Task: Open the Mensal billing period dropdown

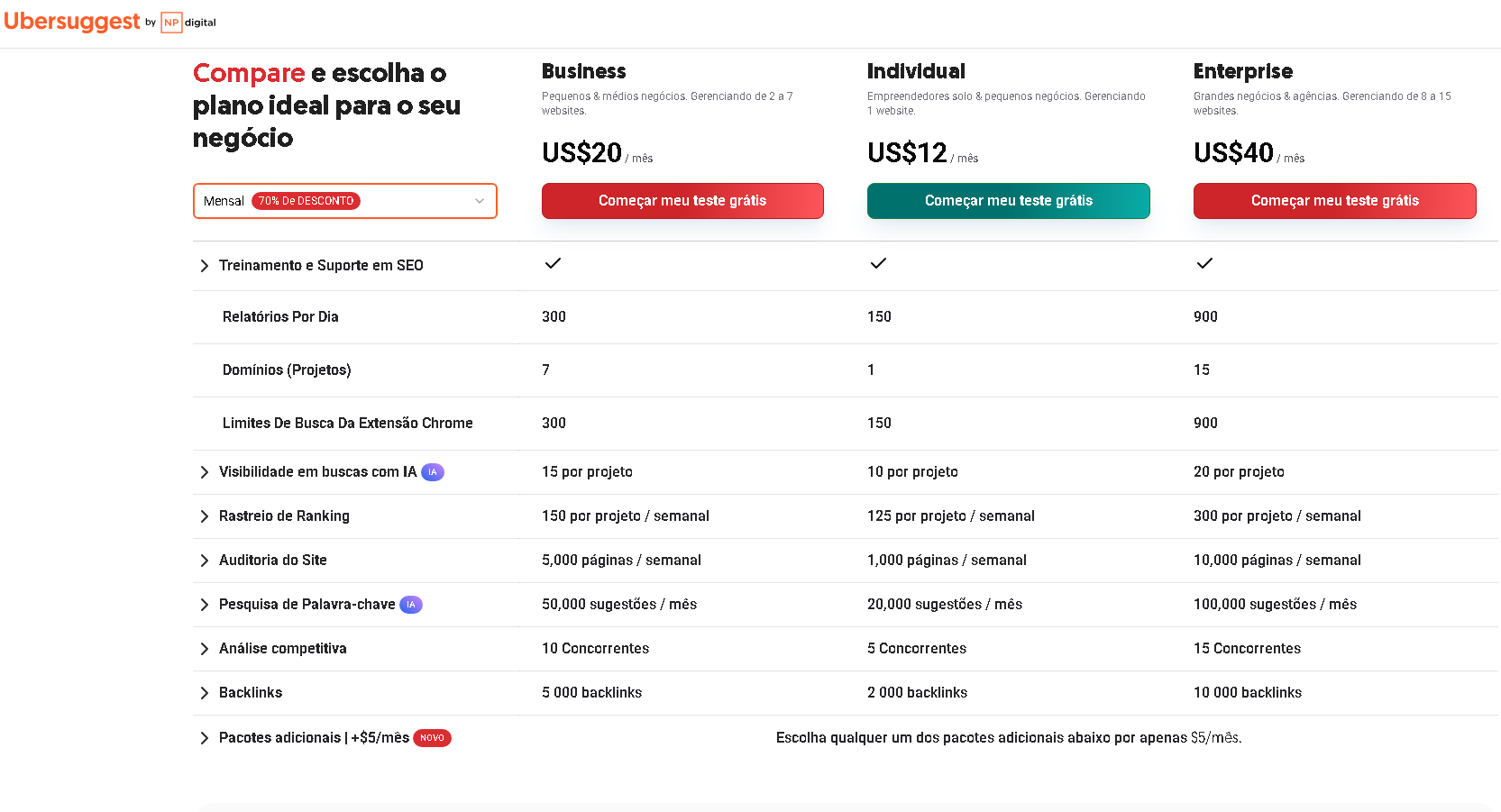Action: click(x=479, y=201)
